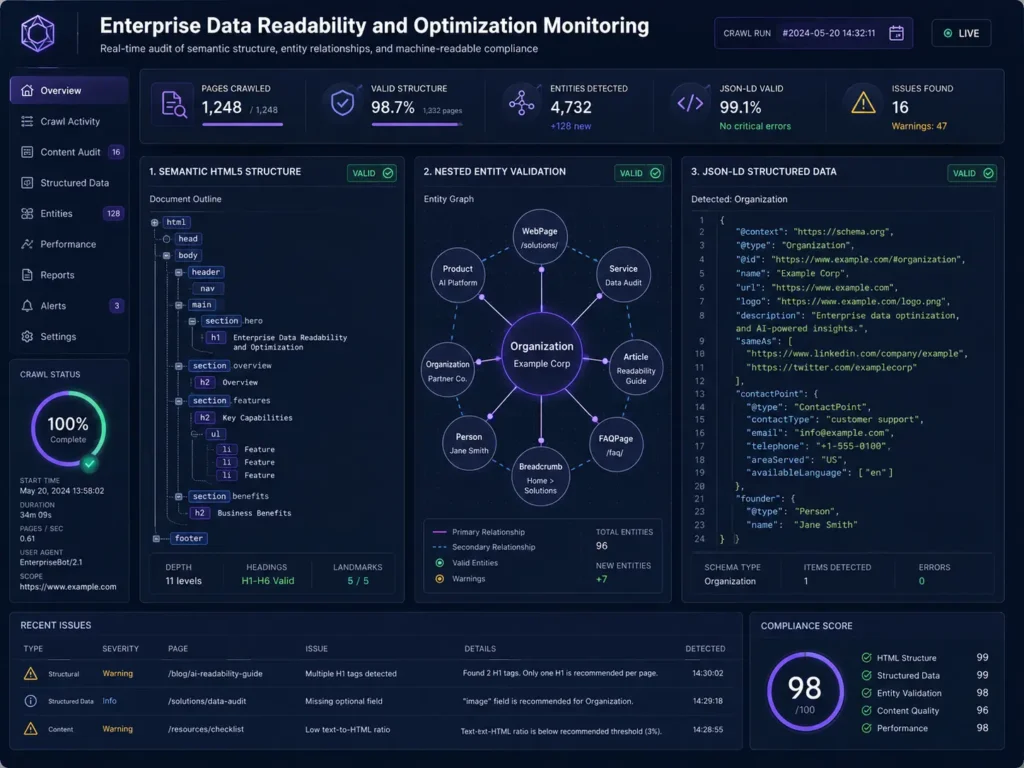Screen dimensions: 1024x768
Task: Open the /blog/ai-readability-guide page link
Action: pos(215,673)
